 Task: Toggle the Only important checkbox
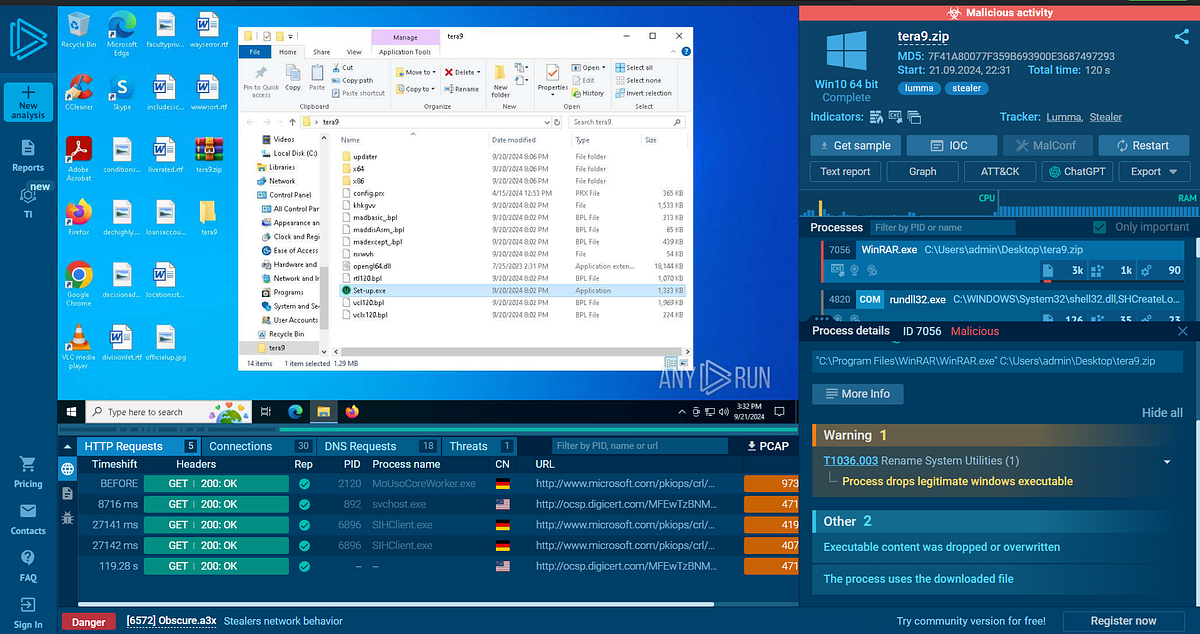click(x=1100, y=227)
